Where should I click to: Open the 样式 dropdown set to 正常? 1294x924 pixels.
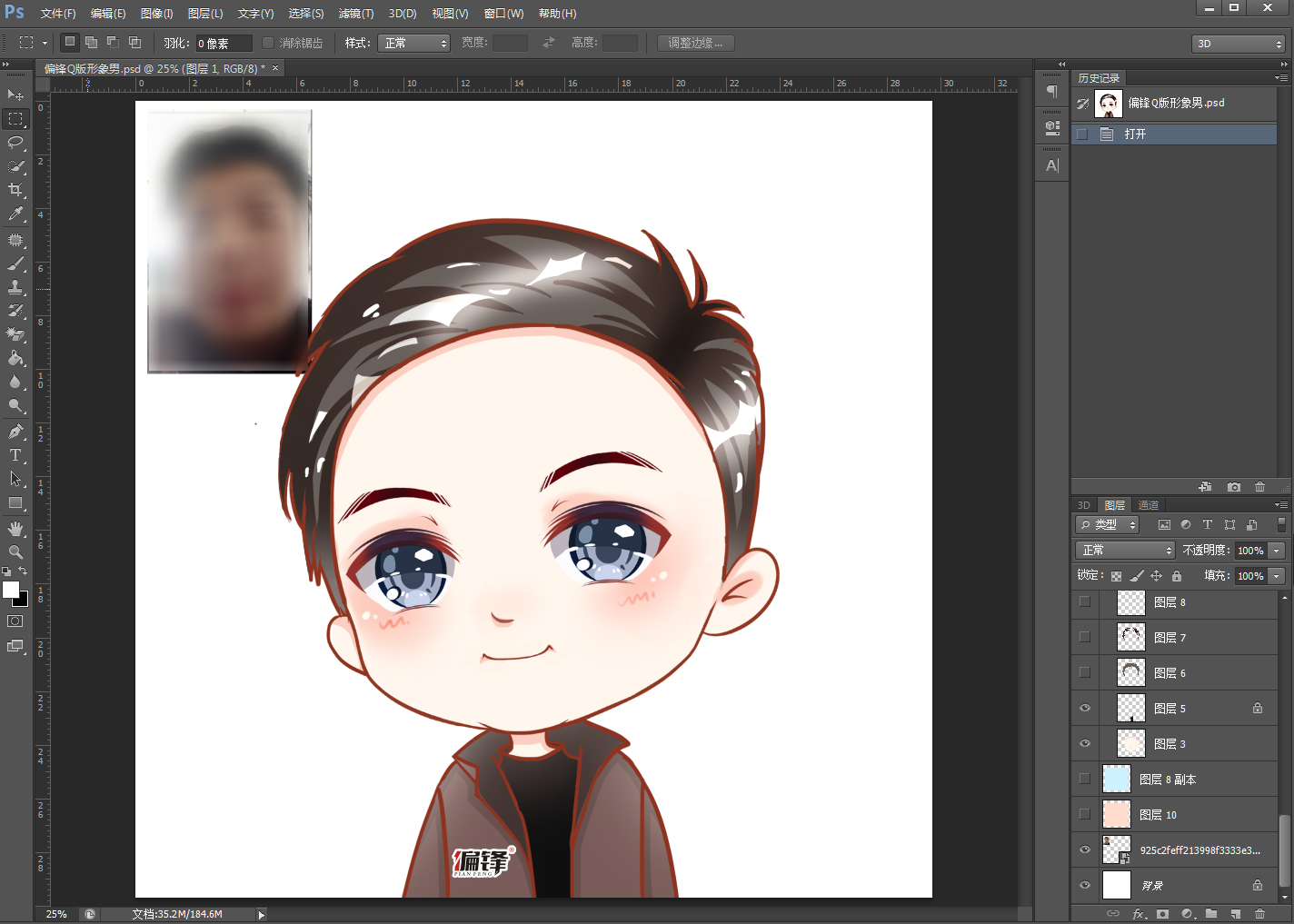(x=413, y=43)
